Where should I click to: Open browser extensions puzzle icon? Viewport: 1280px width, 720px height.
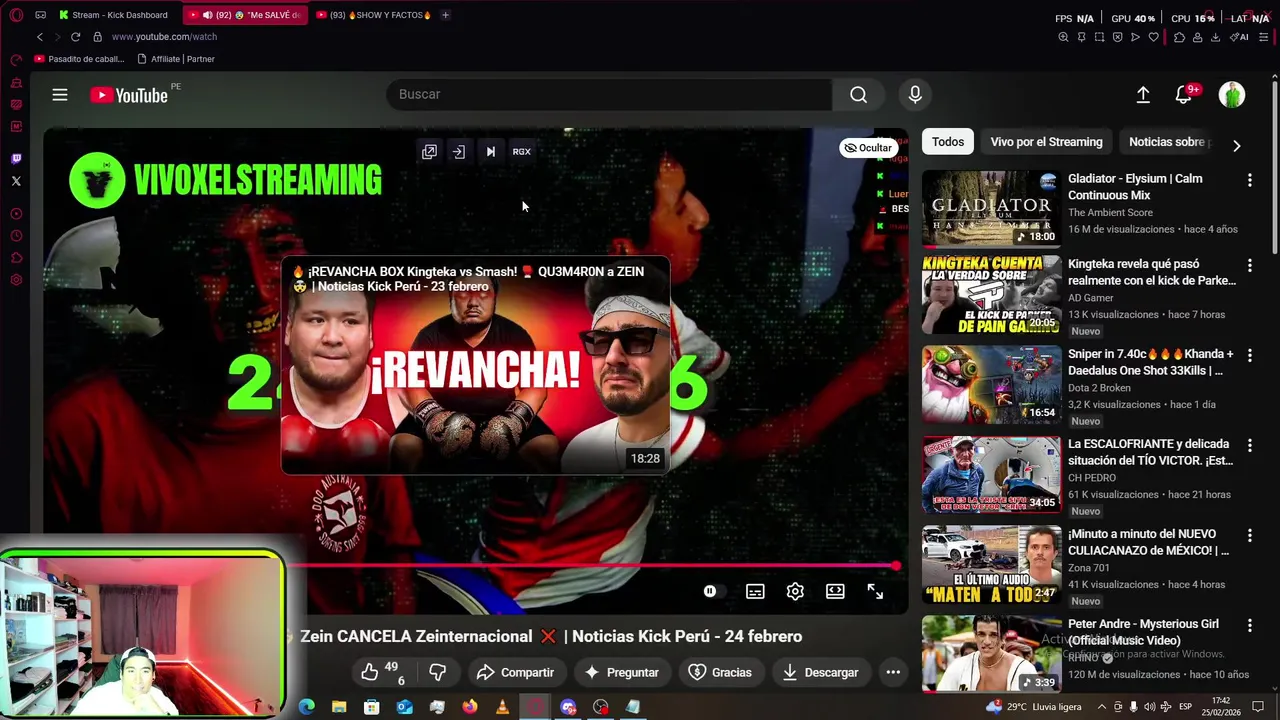click(x=1179, y=37)
